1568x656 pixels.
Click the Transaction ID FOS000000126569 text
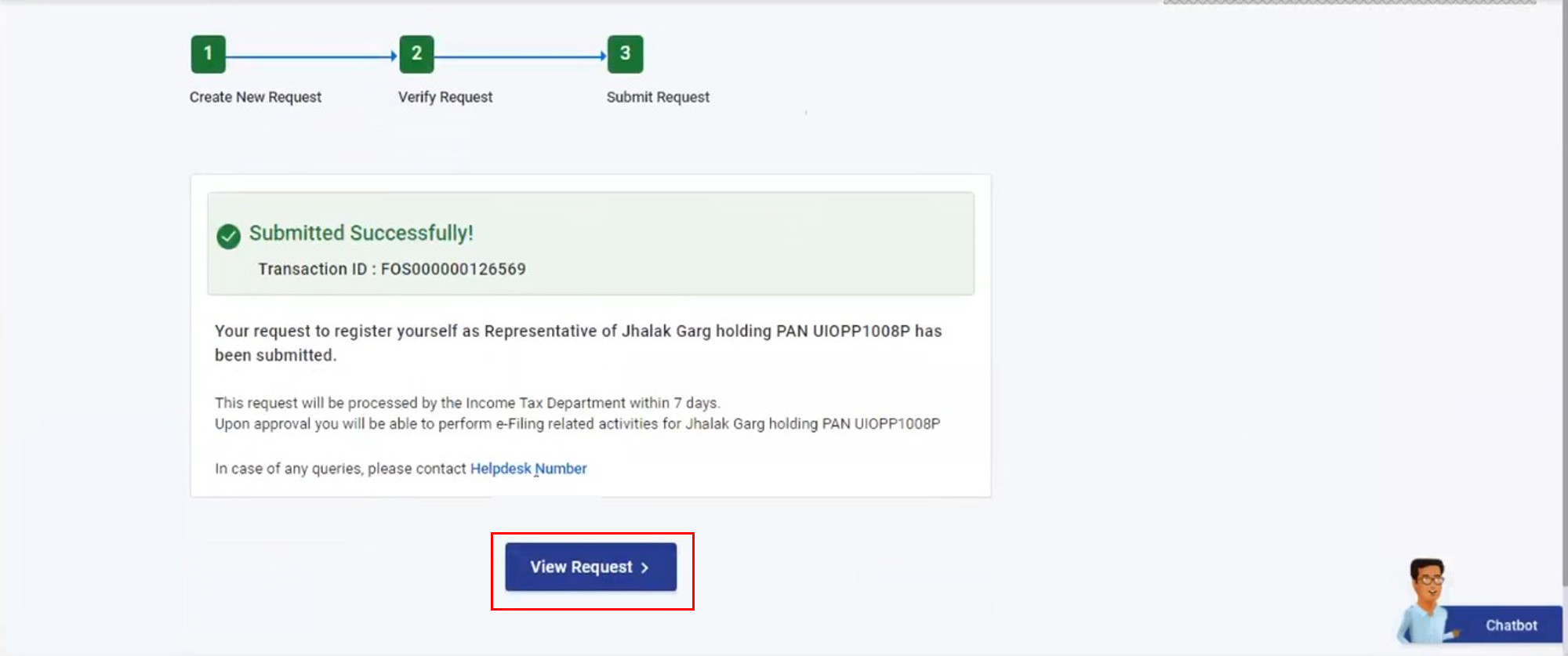[392, 270]
